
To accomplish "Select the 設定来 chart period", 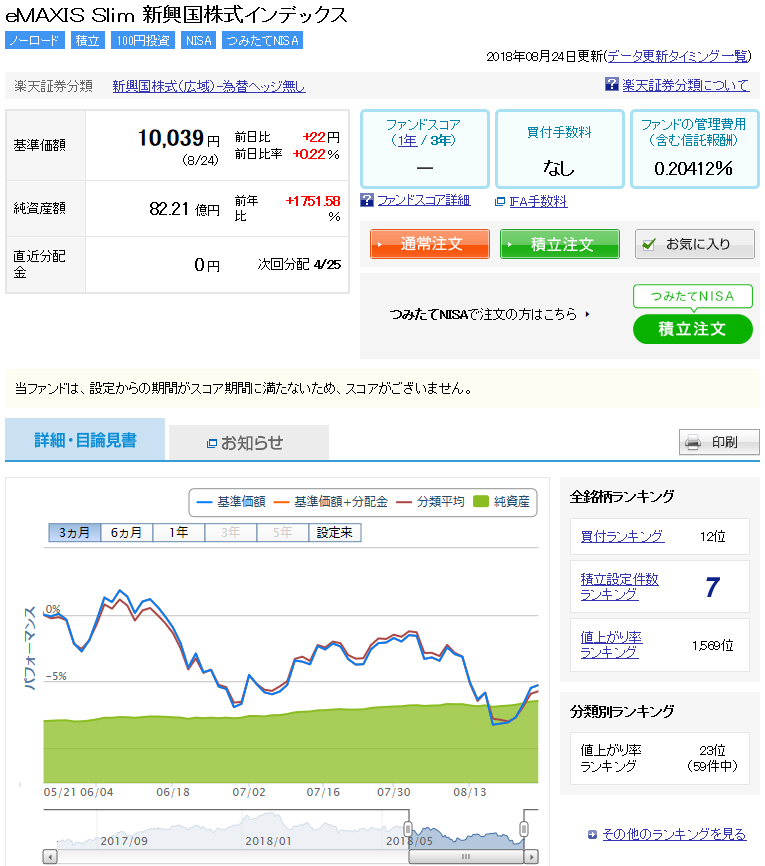I will point(335,532).
